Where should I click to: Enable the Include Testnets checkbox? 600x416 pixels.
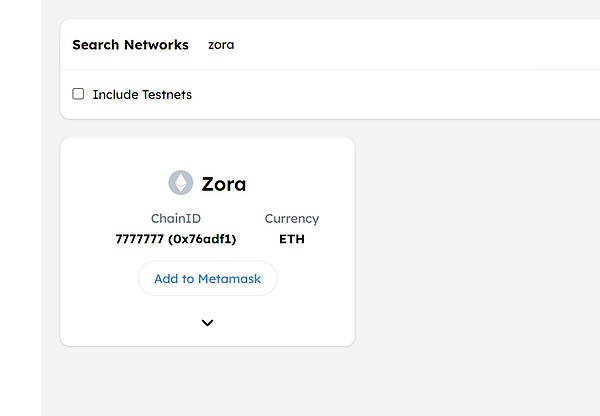78,94
